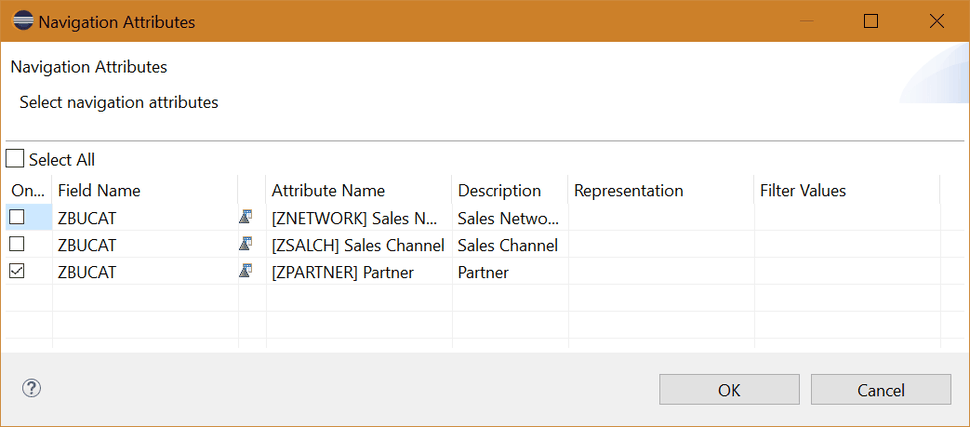Image resolution: width=970 pixels, height=427 pixels.
Task: Uncheck the ZPARTNER Partner row checkbox
Action: click(x=17, y=271)
